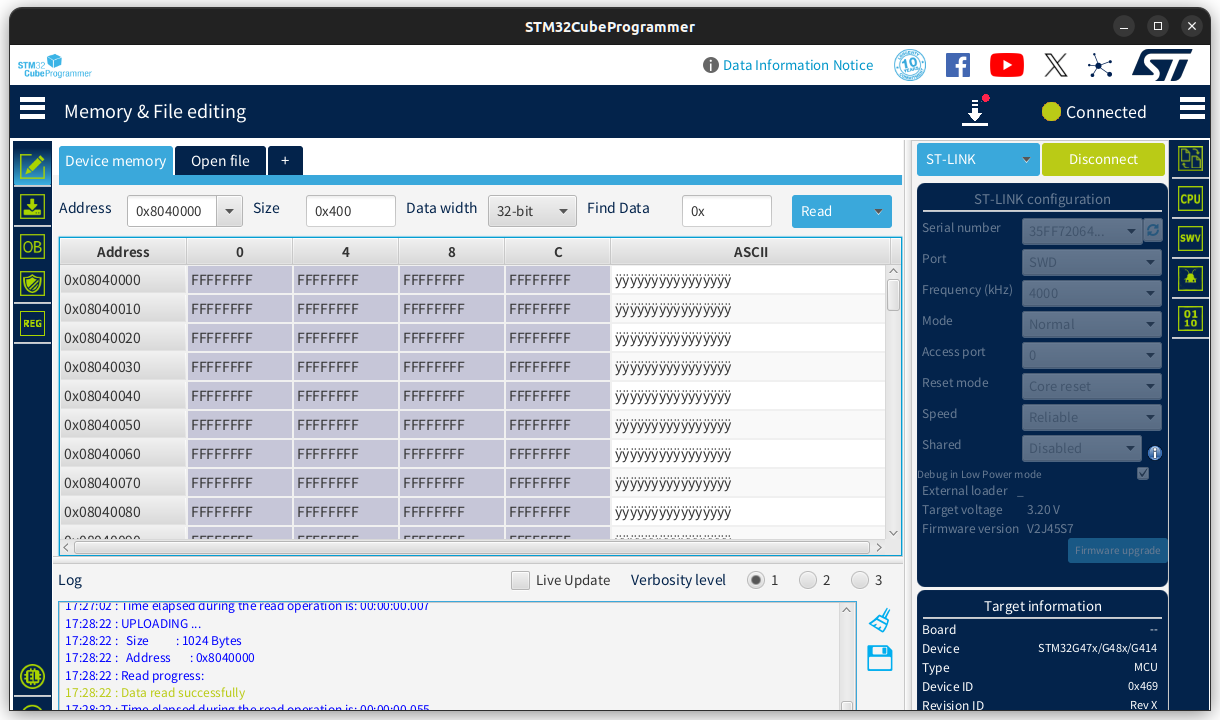This screenshot has height=720, width=1220.
Task: Open the Data Information Notice link
Action: click(x=788, y=65)
